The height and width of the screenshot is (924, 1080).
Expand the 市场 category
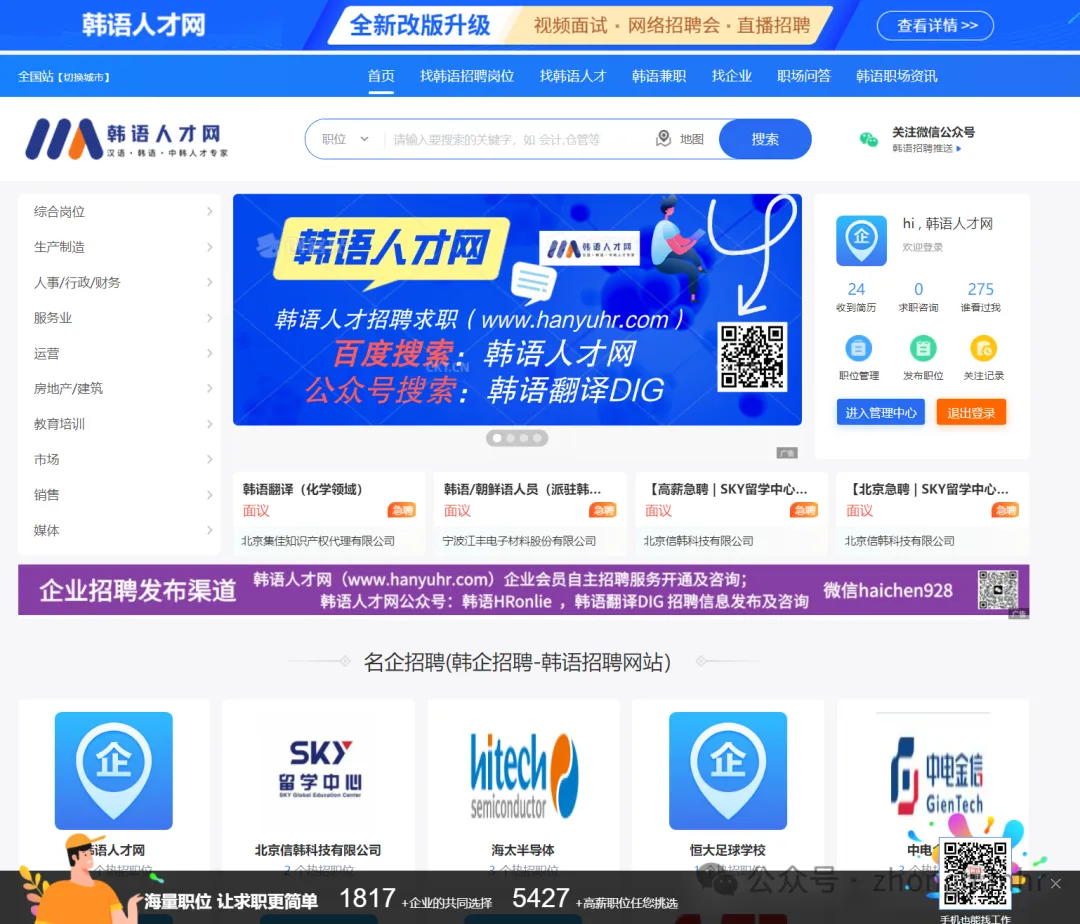tap(120, 459)
